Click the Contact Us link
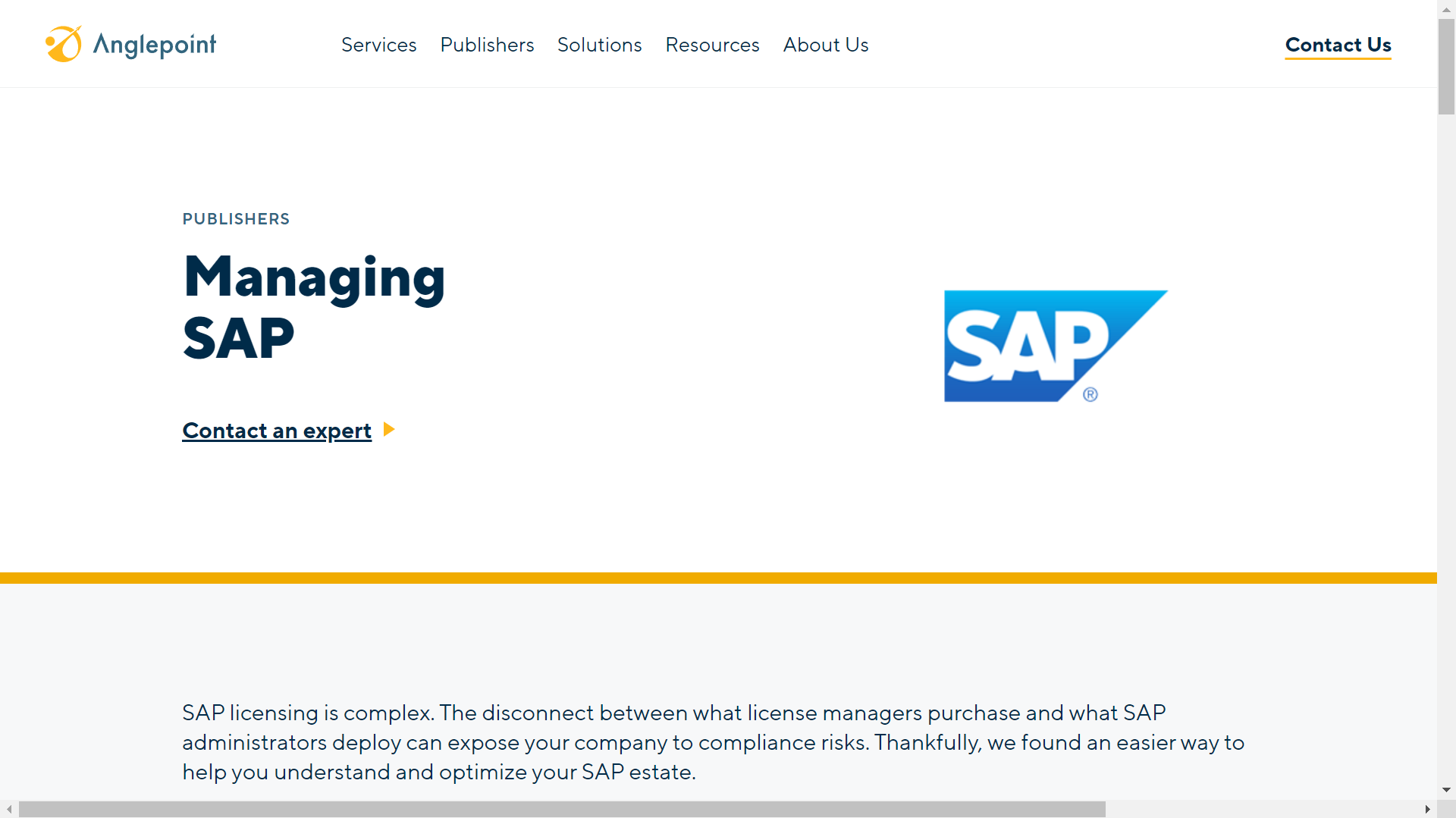 point(1338,45)
